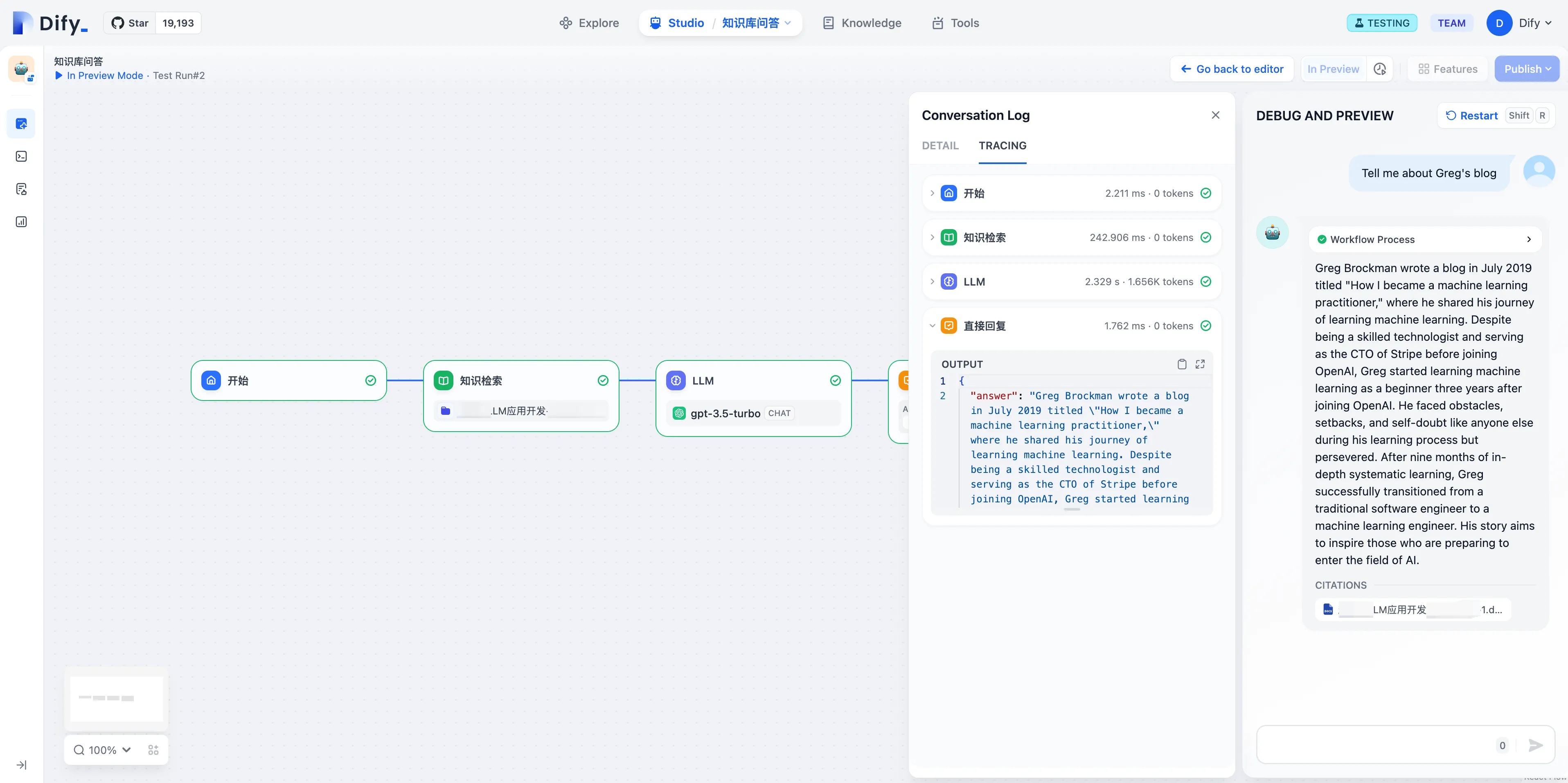The image size is (1568, 783).
Task: Expand the 开始 tracing entry
Action: coord(932,193)
